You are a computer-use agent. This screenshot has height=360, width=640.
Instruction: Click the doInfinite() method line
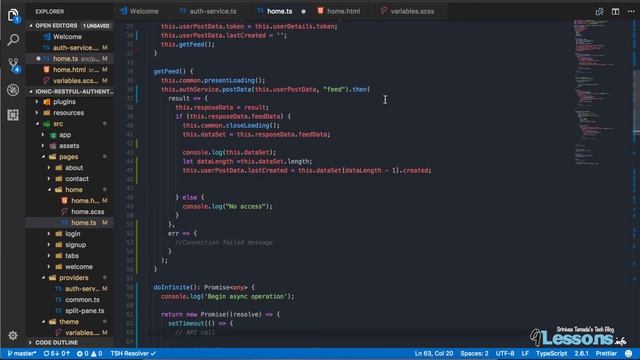tap(204, 287)
